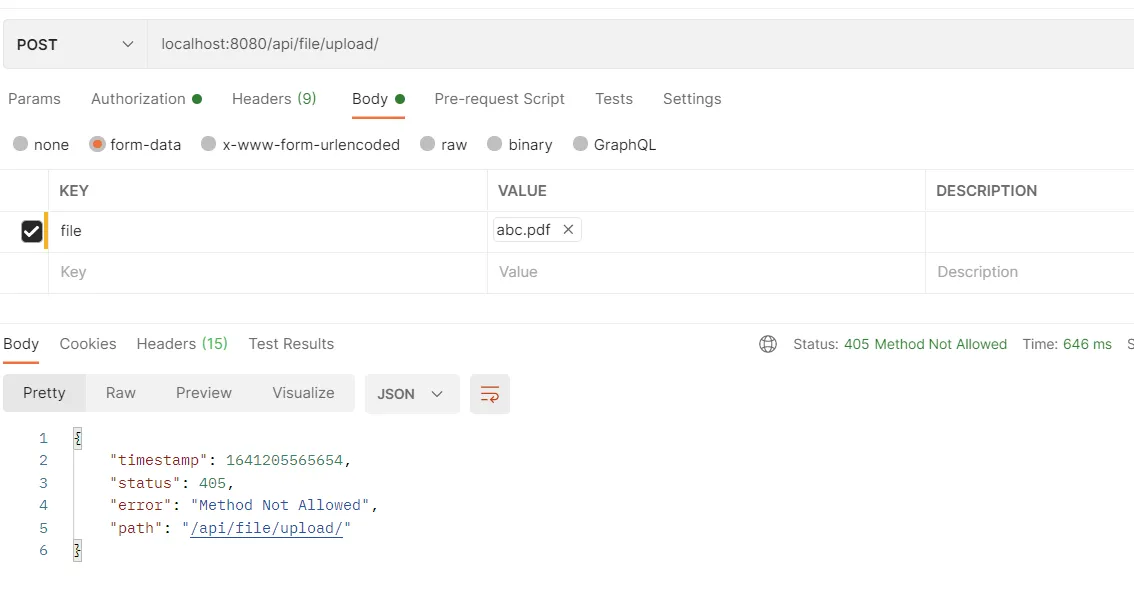This screenshot has height=600, width=1134.
Task: Open the Pre-request Script tab
Action: coord(499,99)
